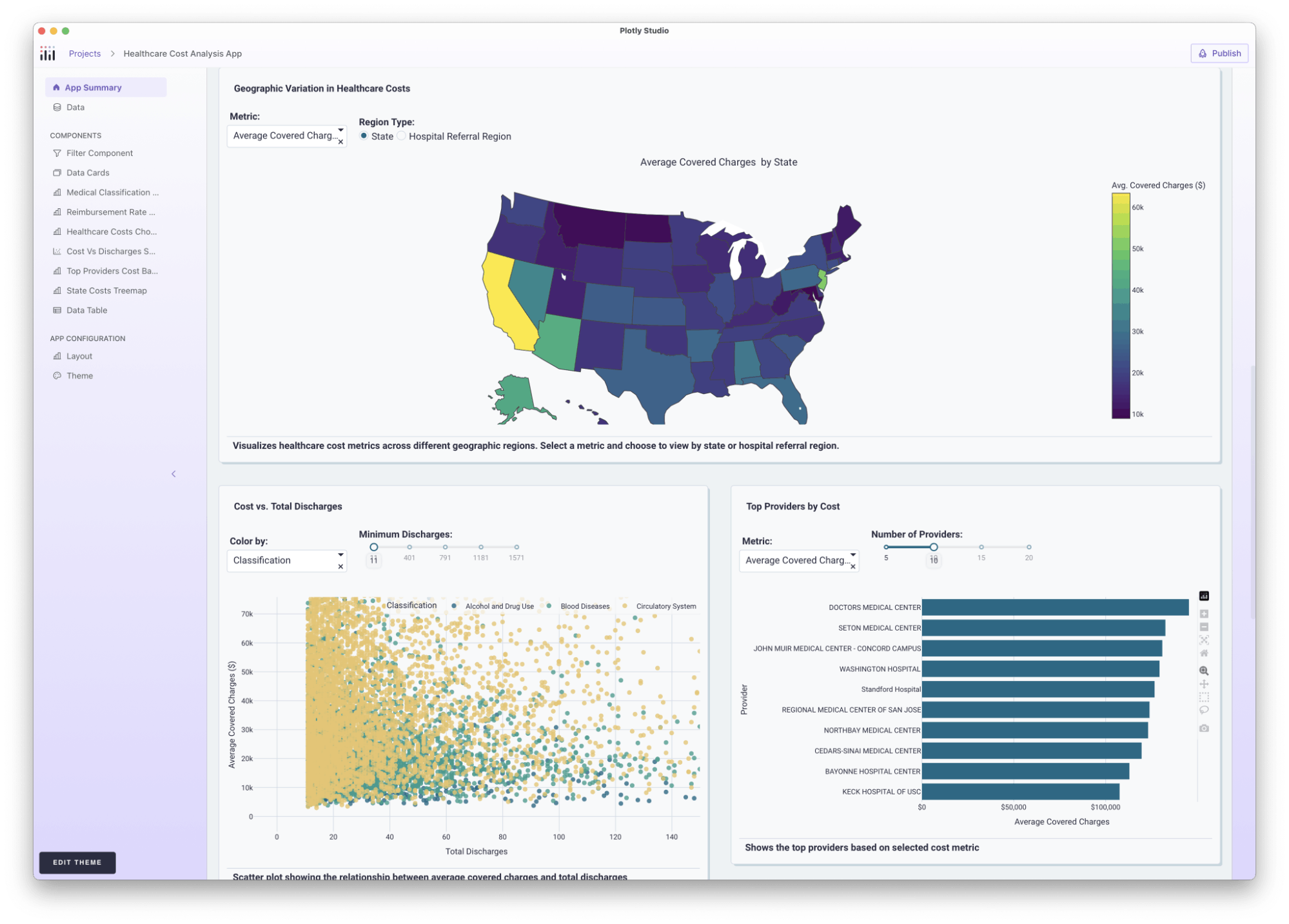Go to Projects breadcrumb link
This screenshot has width=1289, height=924.
coord(84,54)
